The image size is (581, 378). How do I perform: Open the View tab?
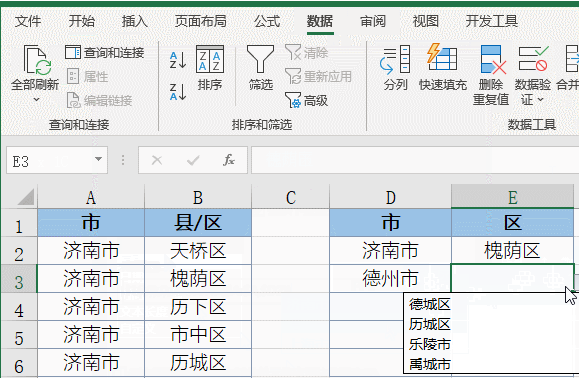pyautogui.click(x=426, y=21)
